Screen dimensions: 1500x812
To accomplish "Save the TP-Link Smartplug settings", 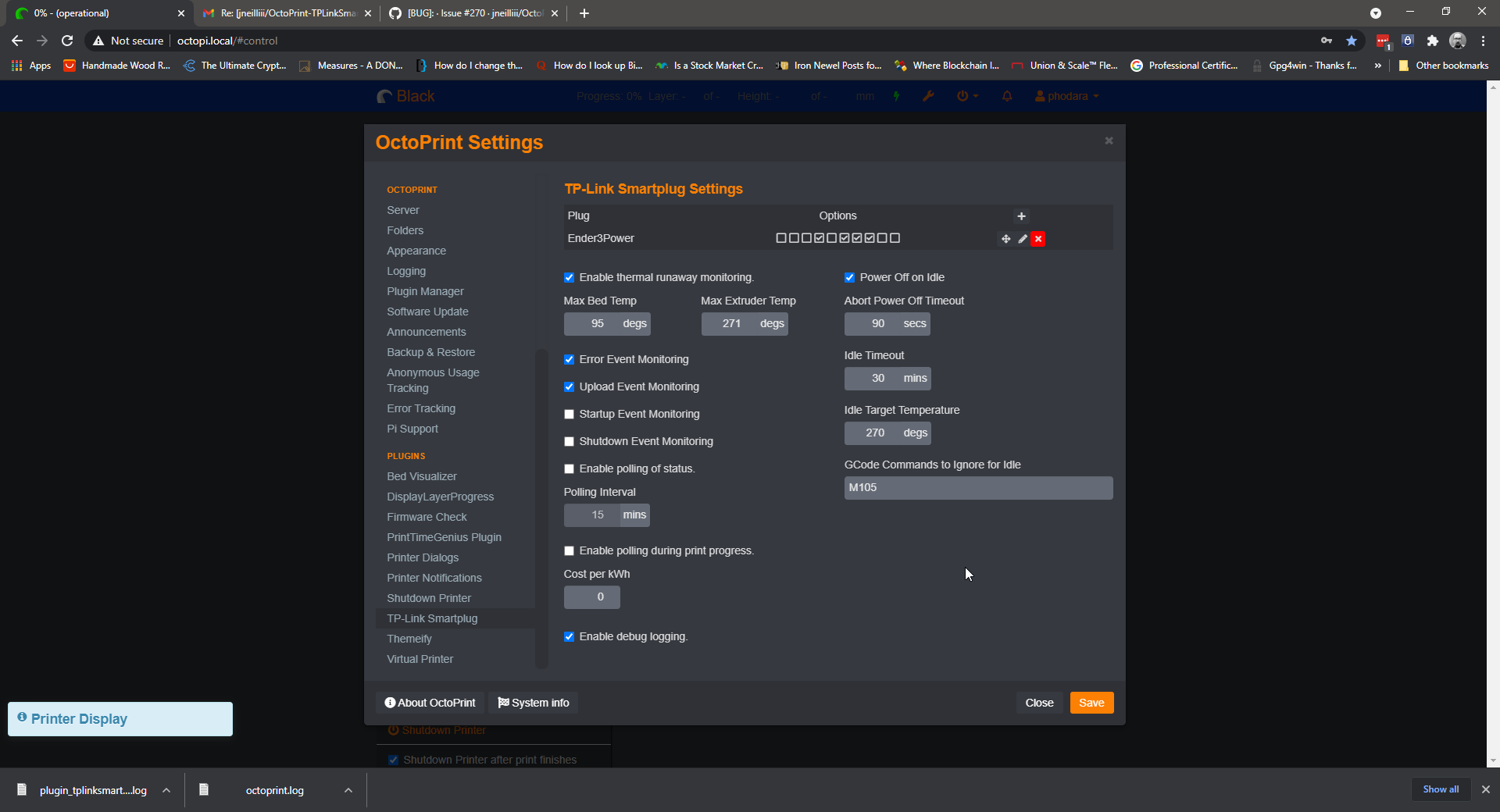I will coord(1091,702).
